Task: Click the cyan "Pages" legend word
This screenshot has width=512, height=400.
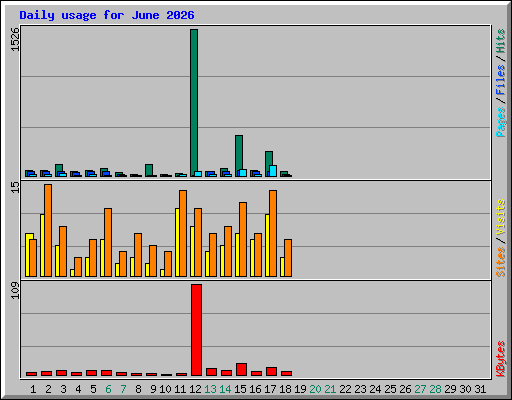Action: (501, 122)
